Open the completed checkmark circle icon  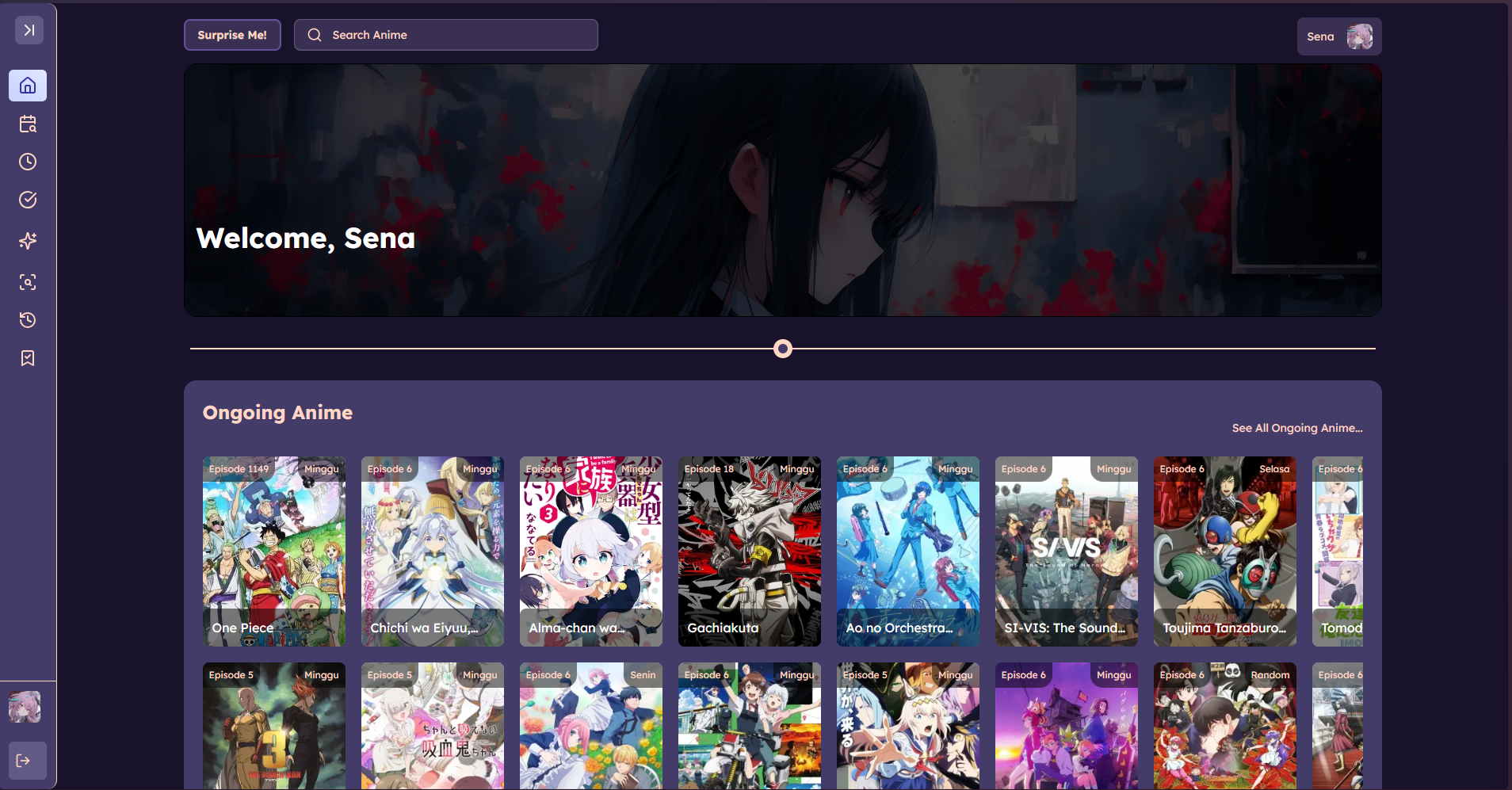tap(28, 200)
